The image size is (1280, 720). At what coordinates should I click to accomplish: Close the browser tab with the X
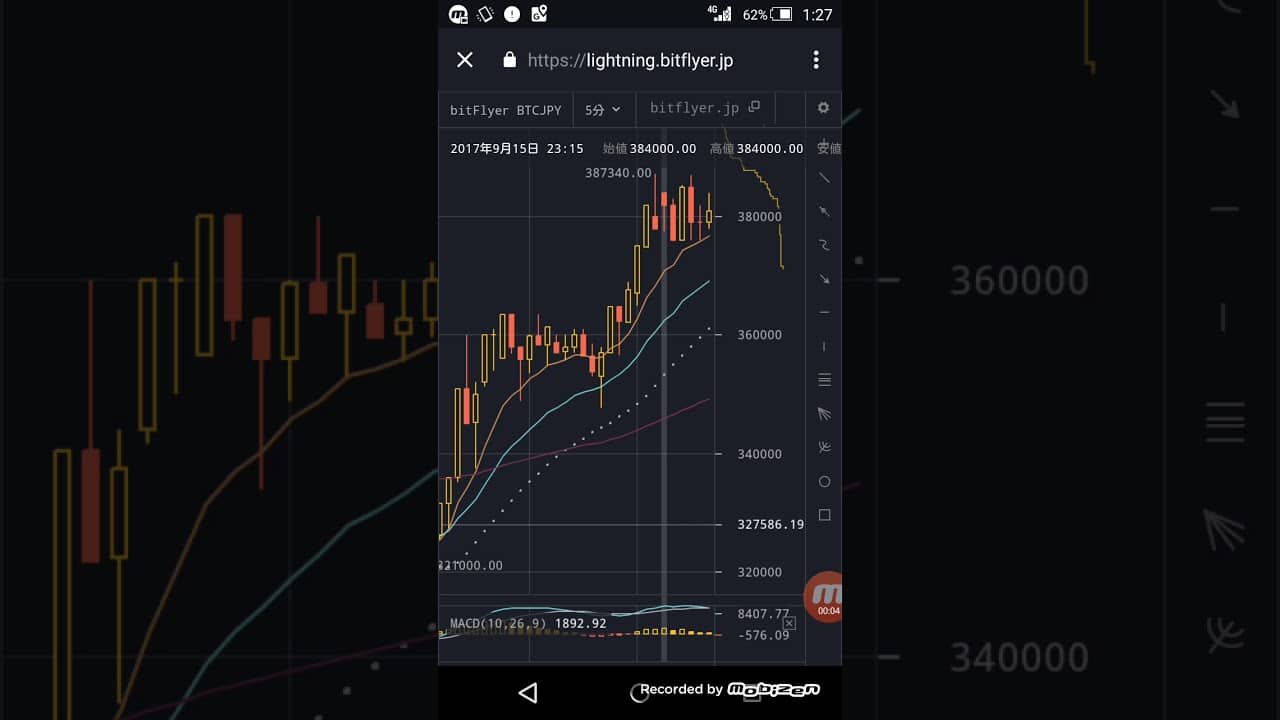[465, 60]
